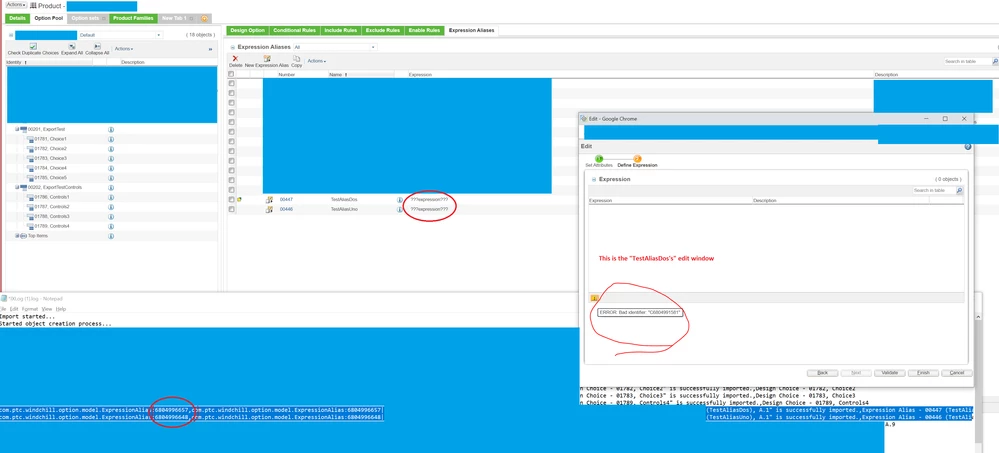Open Actions dropdown in Expression Aliases toolbar
999x453 pixels.
click(x=317, y=61)
